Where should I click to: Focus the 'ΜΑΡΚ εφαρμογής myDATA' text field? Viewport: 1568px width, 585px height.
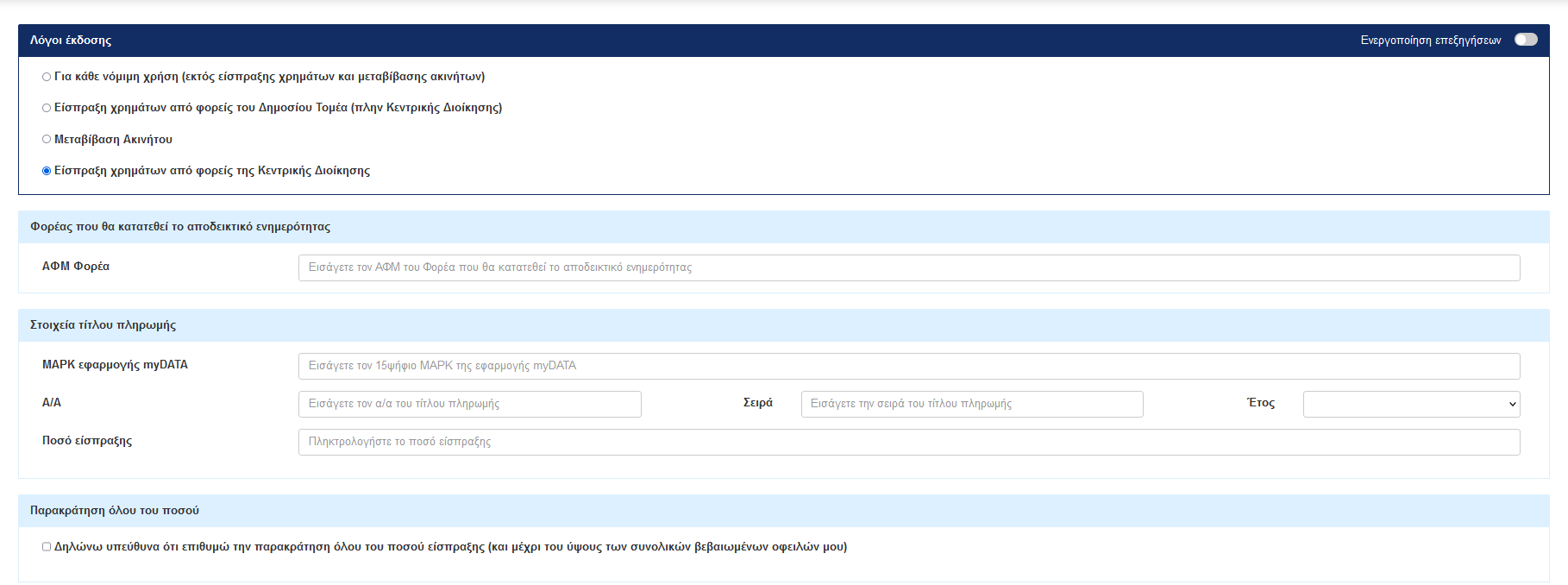908,366
